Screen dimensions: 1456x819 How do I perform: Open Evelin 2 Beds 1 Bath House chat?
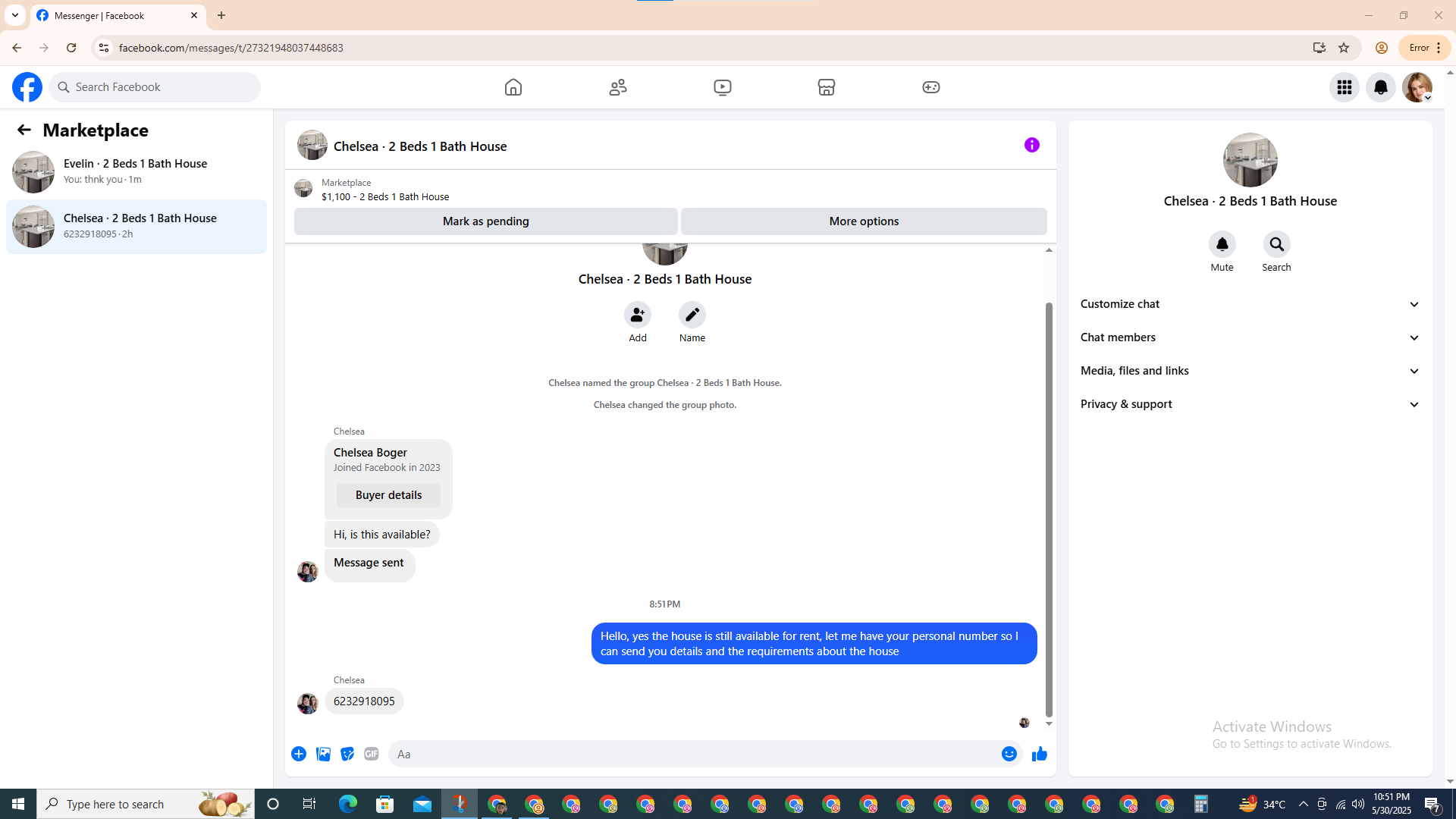click(x=136, y=171)
